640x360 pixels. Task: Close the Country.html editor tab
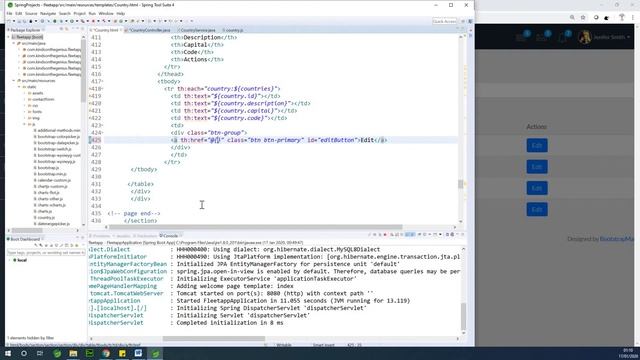[x=121, y=30]
